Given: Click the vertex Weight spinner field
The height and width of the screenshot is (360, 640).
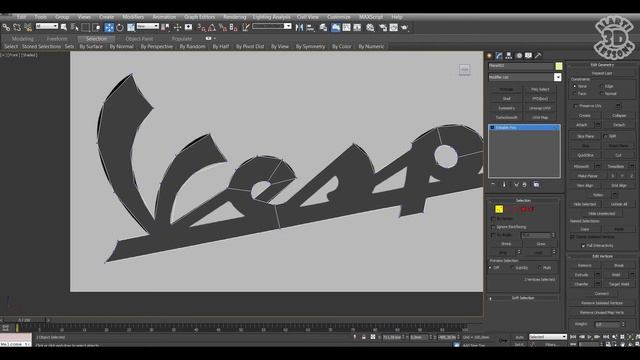Looking at the screenshot, I should [x=607, y=324].
